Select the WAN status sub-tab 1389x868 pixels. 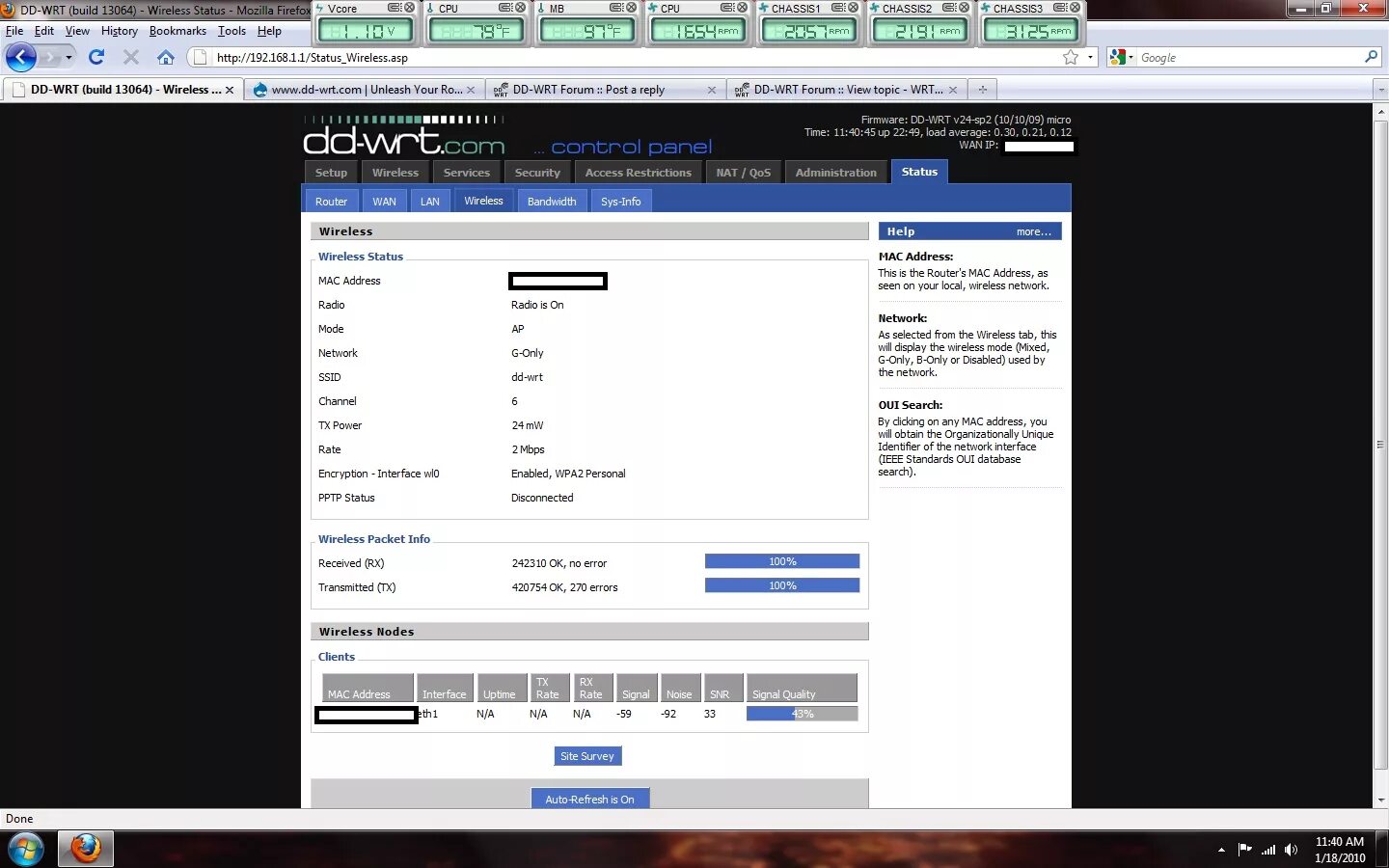(x=385, y=202)
